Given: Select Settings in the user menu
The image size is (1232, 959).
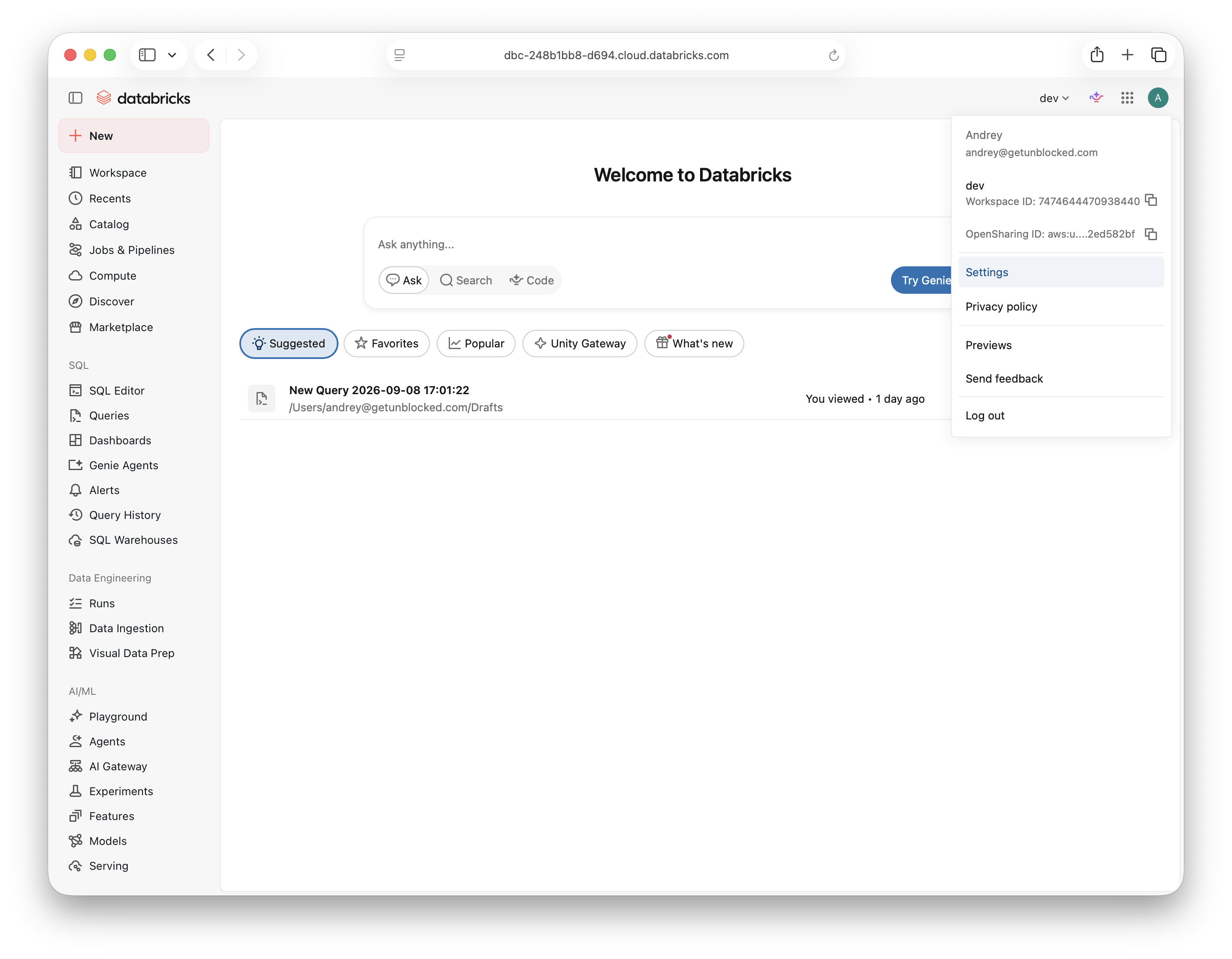Looking at the screenshot, I should [x=1060, y=272].
